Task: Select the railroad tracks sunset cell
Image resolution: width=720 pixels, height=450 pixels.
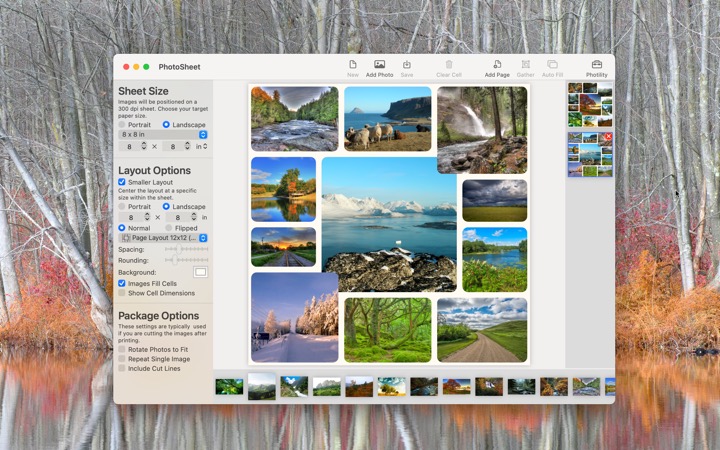Action: (283, 247)
